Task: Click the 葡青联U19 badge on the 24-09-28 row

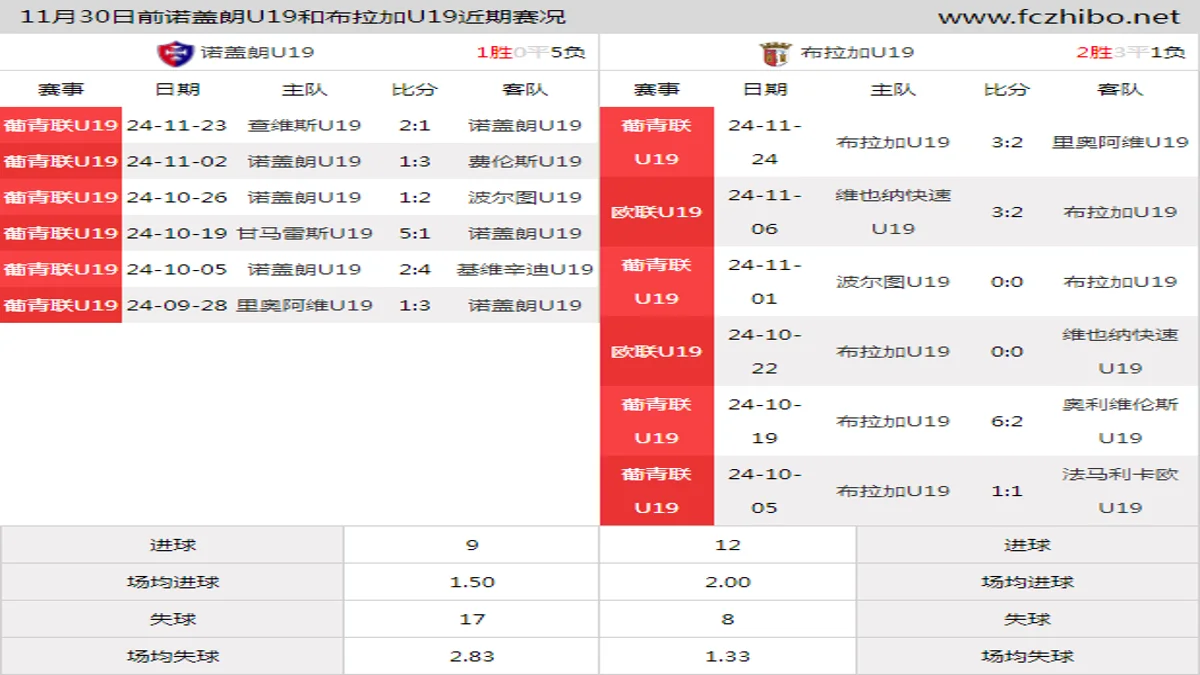Action: tap(61, 305)
